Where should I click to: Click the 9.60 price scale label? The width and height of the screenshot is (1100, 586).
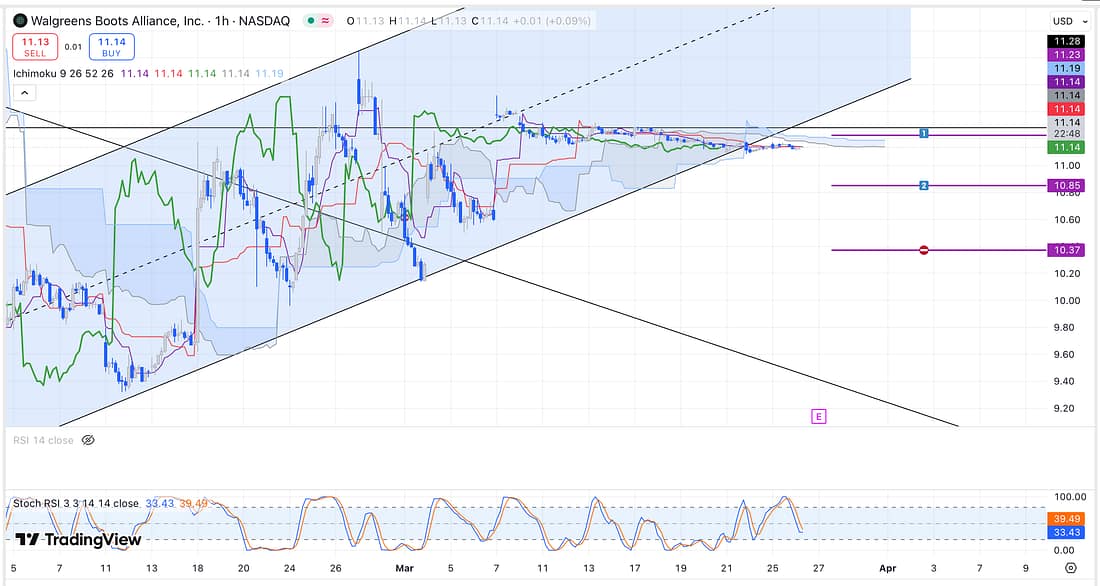pyautogui.click(x=1064, y=354)
